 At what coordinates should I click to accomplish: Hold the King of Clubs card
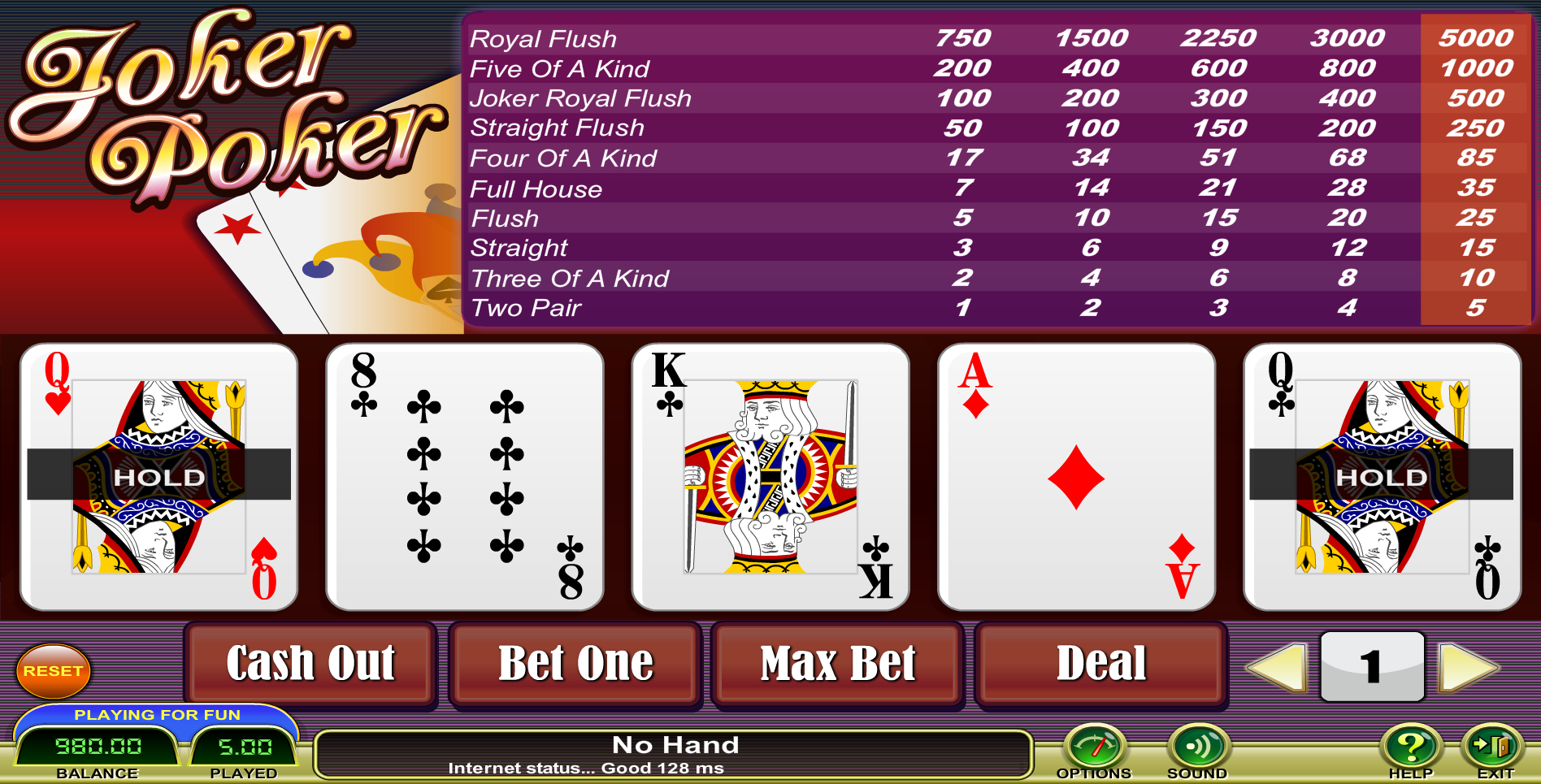[770, 477]
